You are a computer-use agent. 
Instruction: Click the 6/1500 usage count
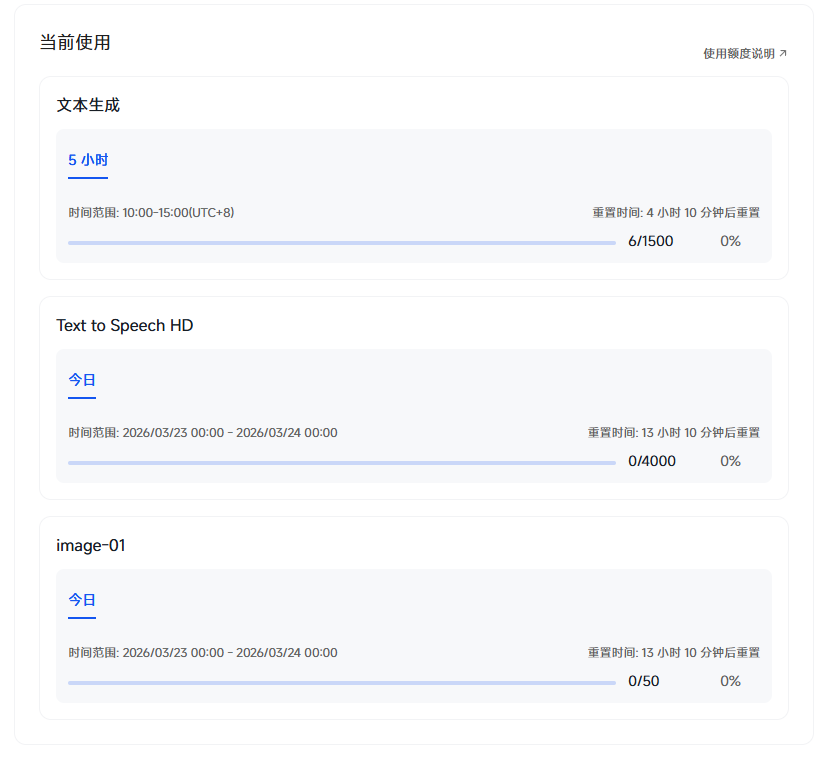pos(650,241)
